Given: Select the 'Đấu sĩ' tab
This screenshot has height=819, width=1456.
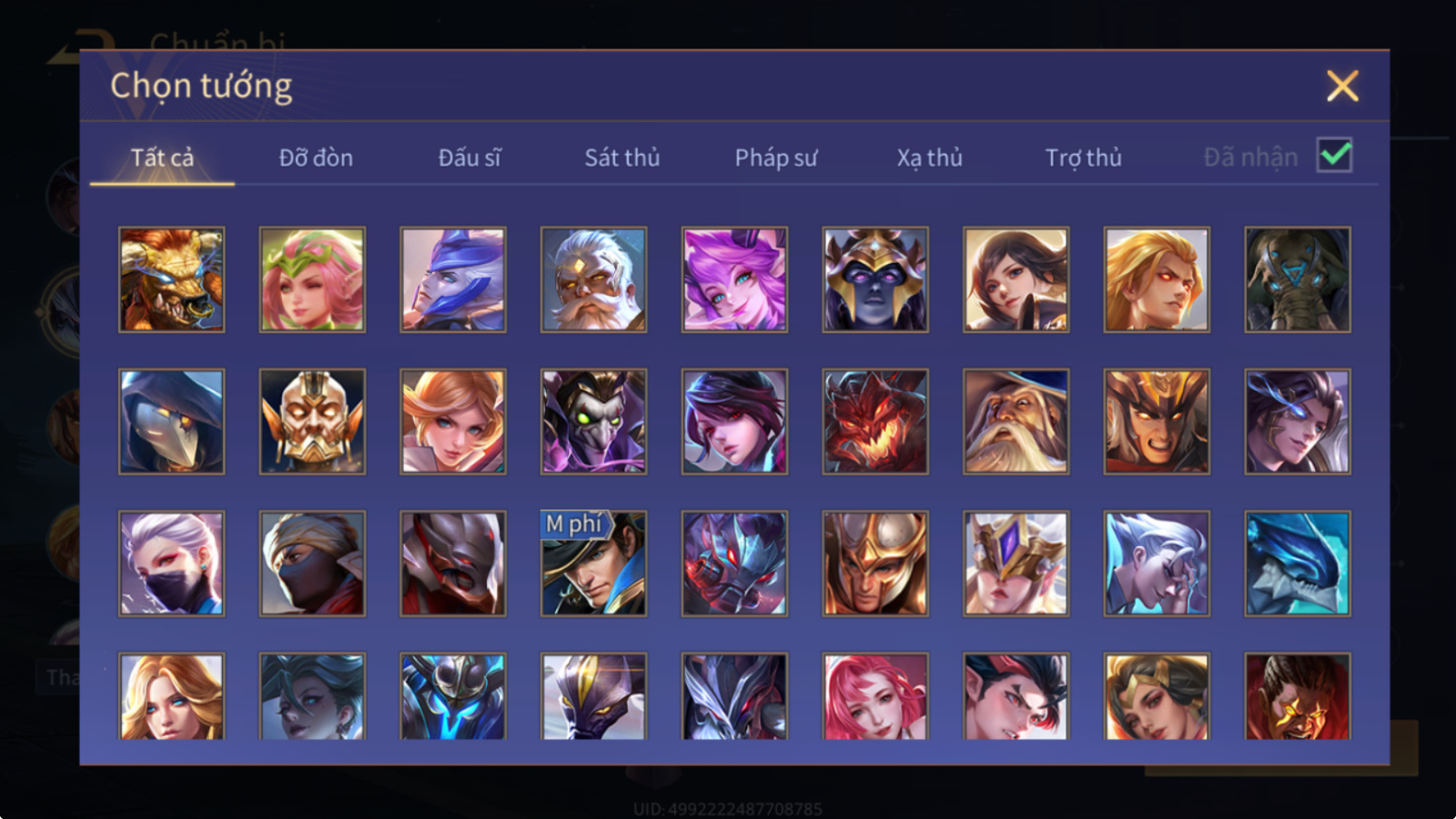Looking at the screenshot, I should 469,158.
